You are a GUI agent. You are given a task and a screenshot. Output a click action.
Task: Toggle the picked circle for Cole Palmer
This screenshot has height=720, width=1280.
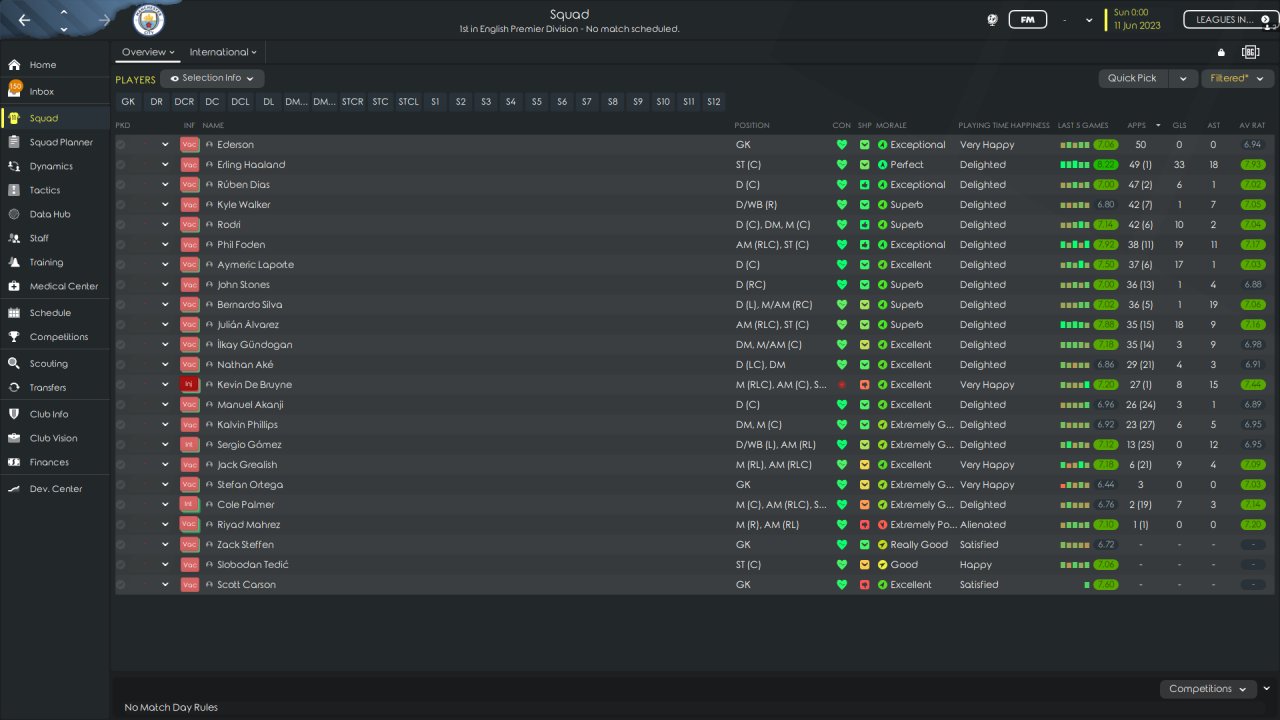(121, 505)
